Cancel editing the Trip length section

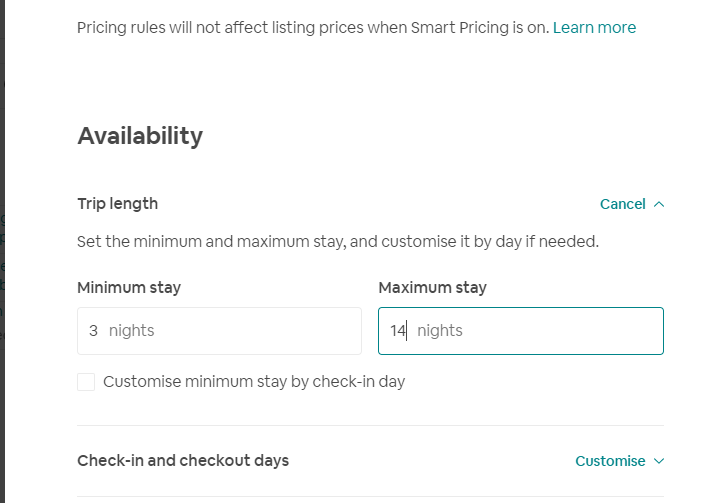click(622, 204)
